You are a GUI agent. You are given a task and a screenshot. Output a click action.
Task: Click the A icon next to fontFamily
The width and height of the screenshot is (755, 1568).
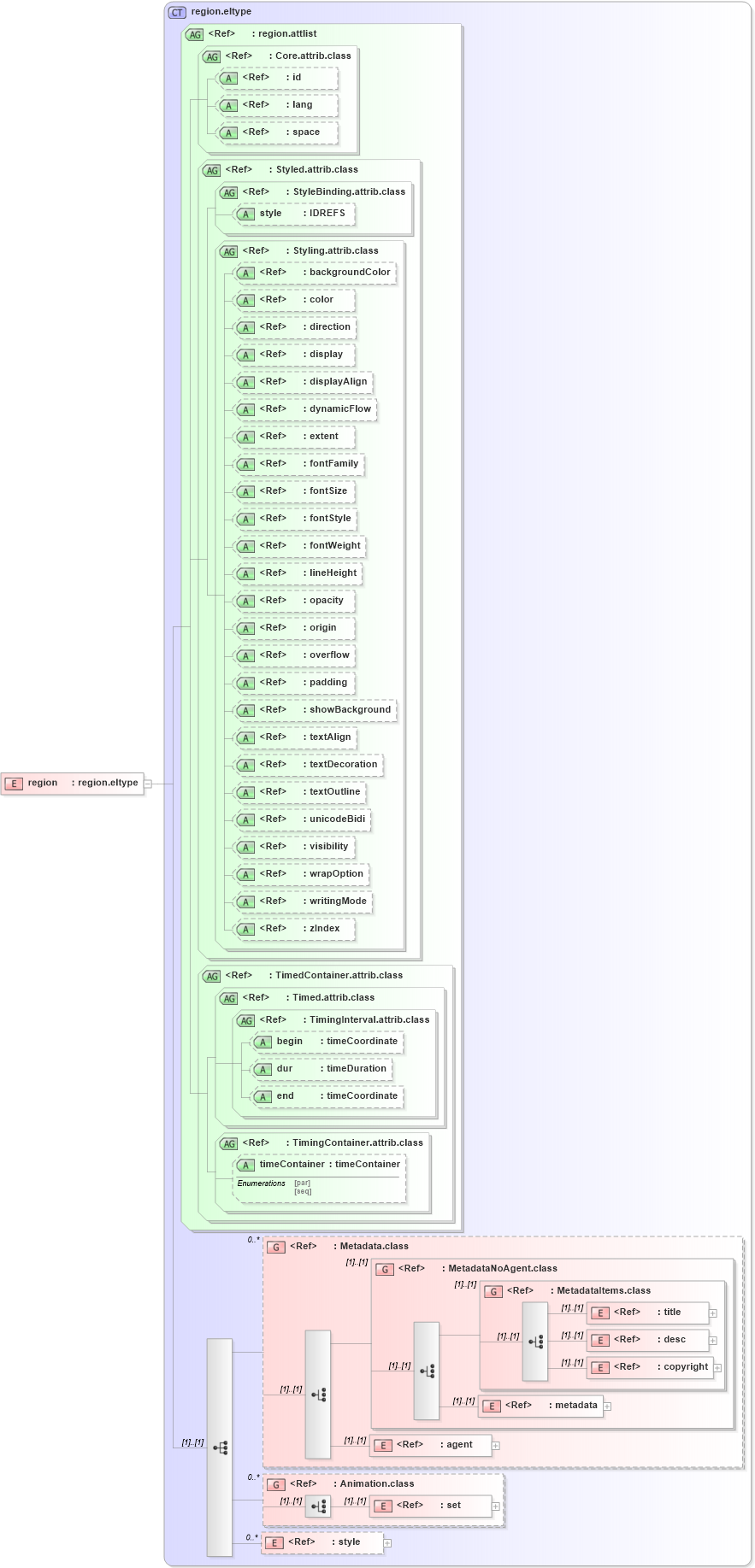pyautogui.click(x=245, y=465)
